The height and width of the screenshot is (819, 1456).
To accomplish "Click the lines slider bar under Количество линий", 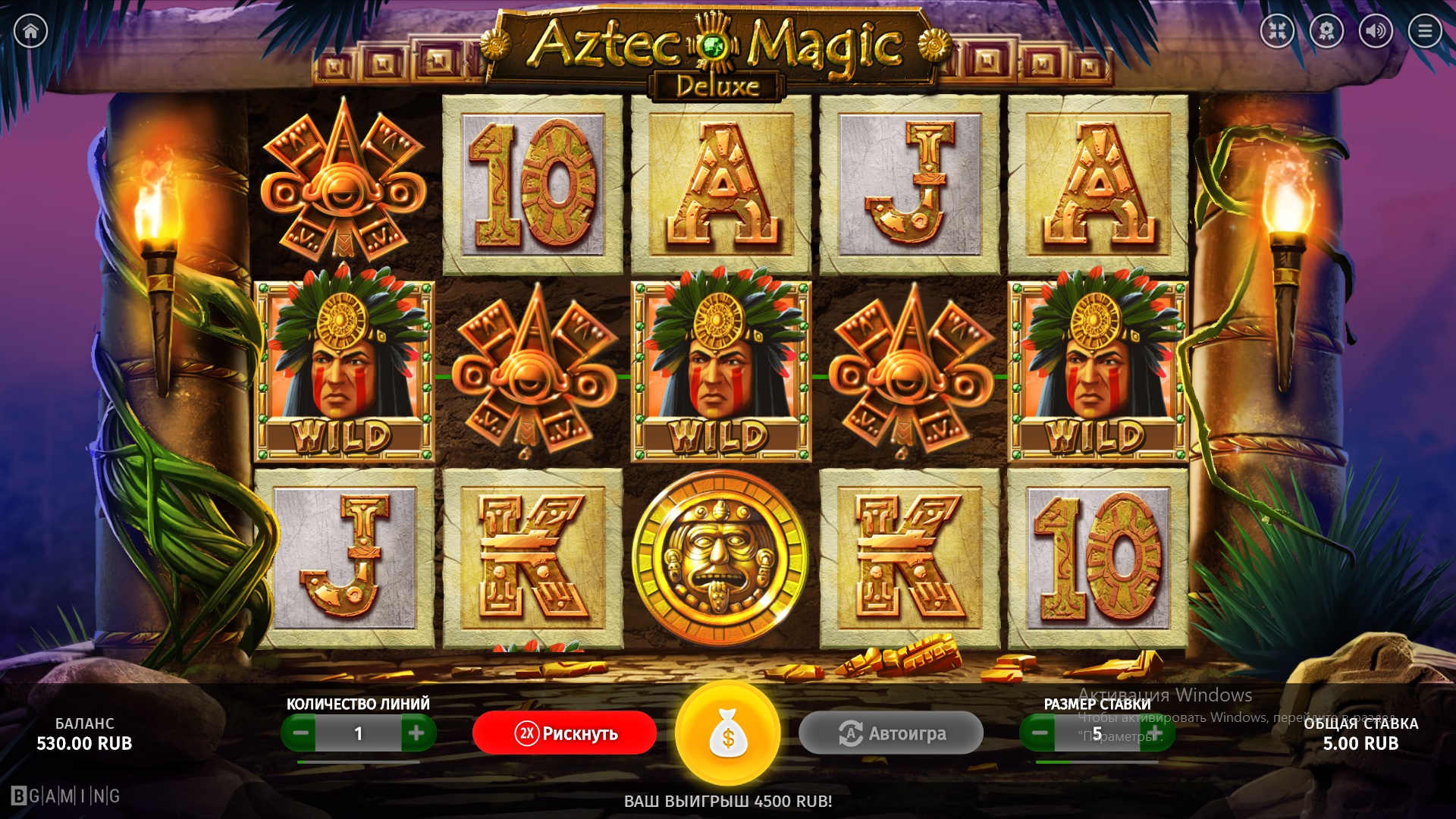I will (359, 761).
